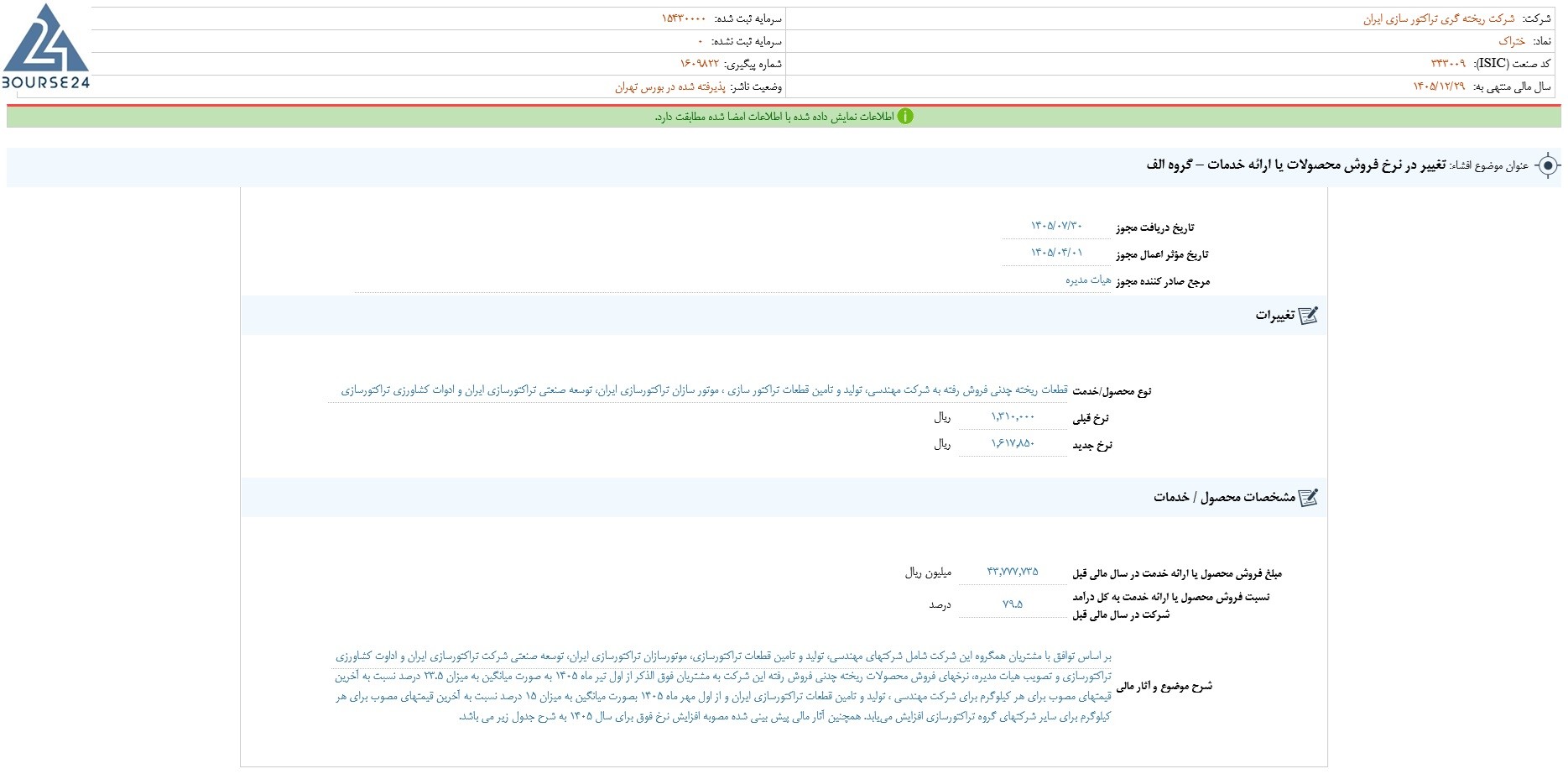Click previous rate value ۱,۳۱۰,۰۰۰
Screen dimensions: 1568x774
point(1013,417)
